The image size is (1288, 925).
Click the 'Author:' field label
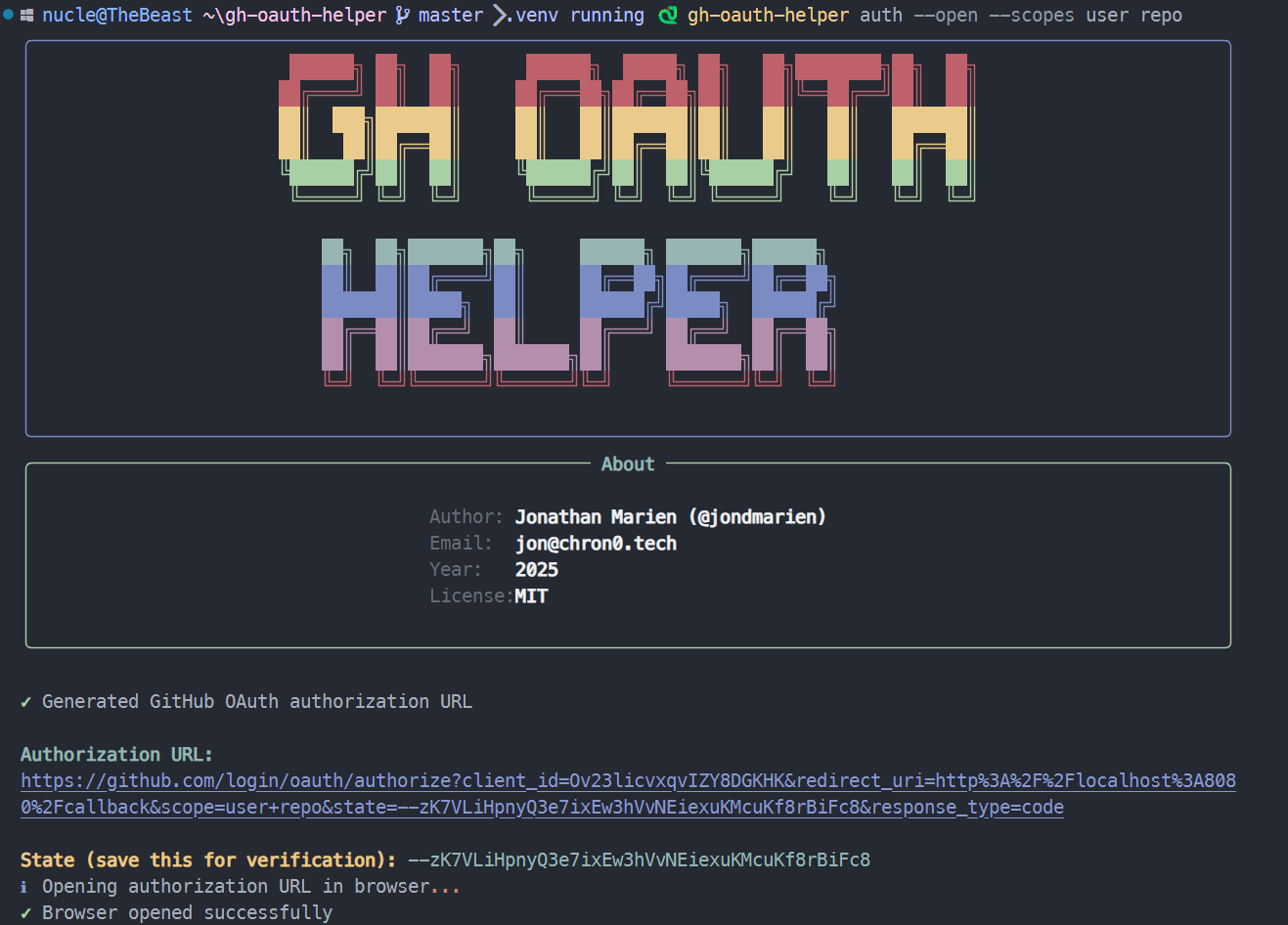pyautogui.click(x=466, y=516)
